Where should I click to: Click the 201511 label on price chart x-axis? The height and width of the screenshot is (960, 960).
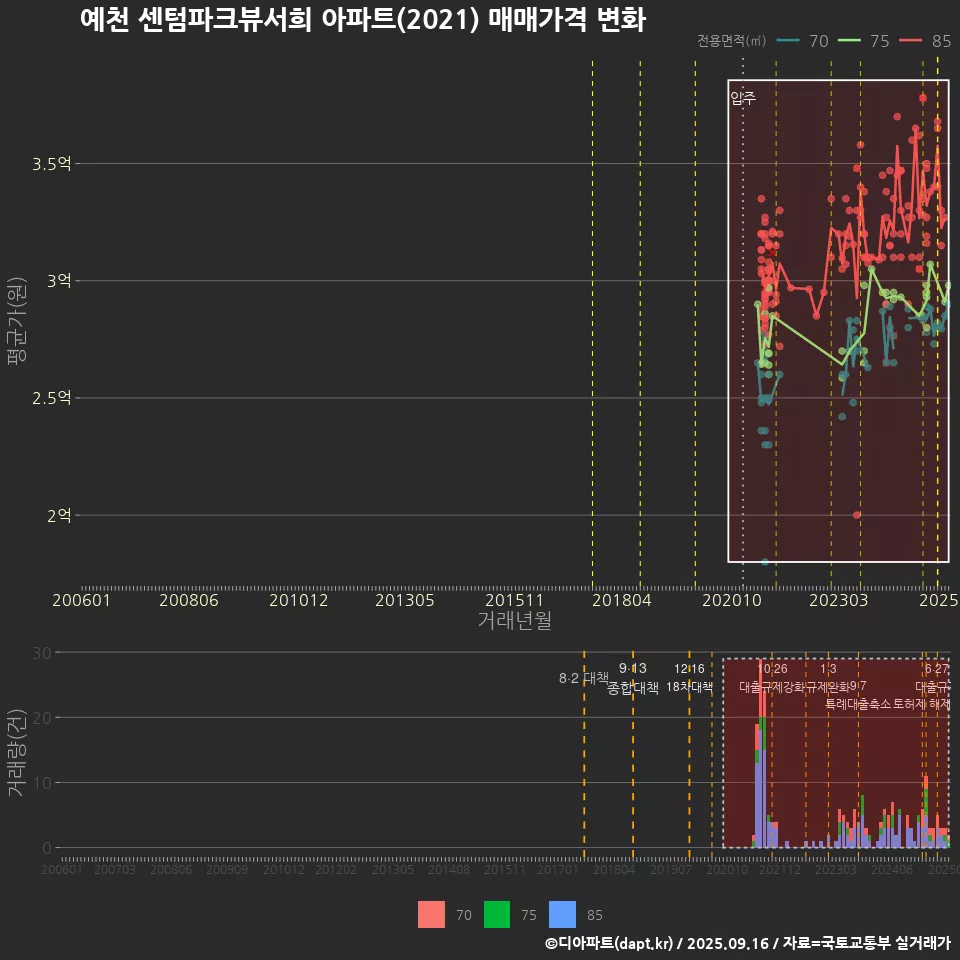514,600
